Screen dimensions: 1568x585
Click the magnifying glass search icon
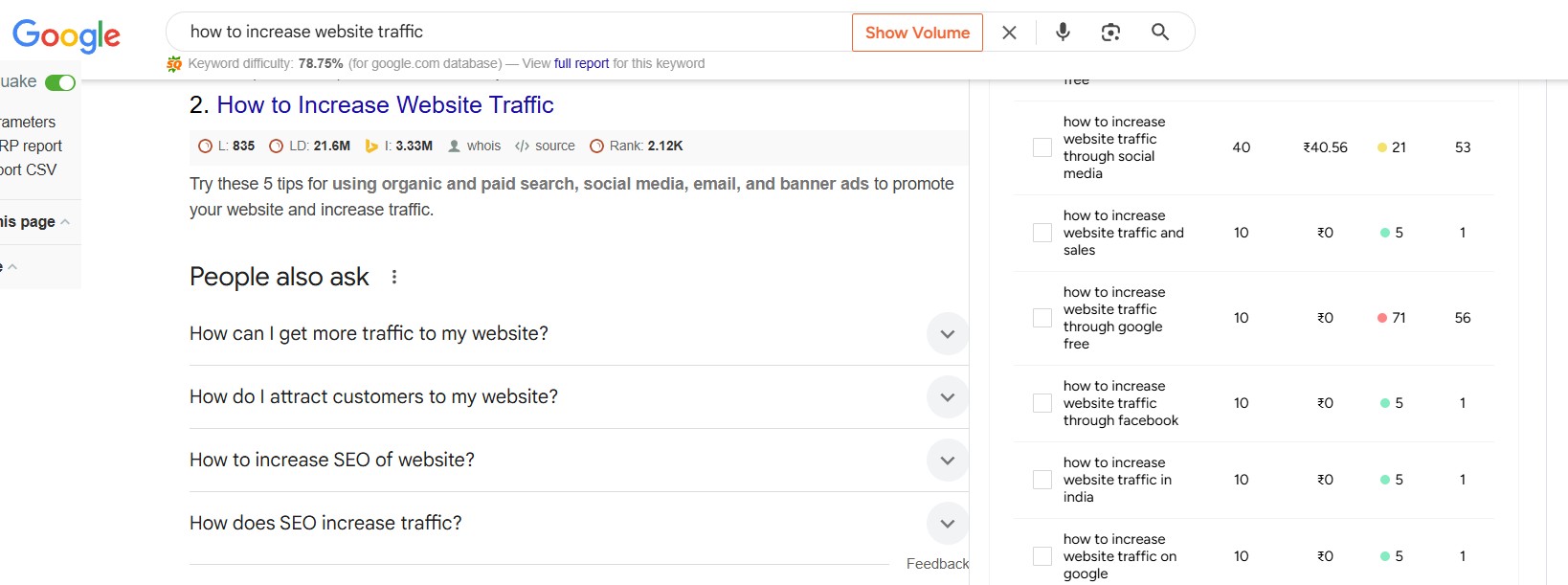(1160, 33)
